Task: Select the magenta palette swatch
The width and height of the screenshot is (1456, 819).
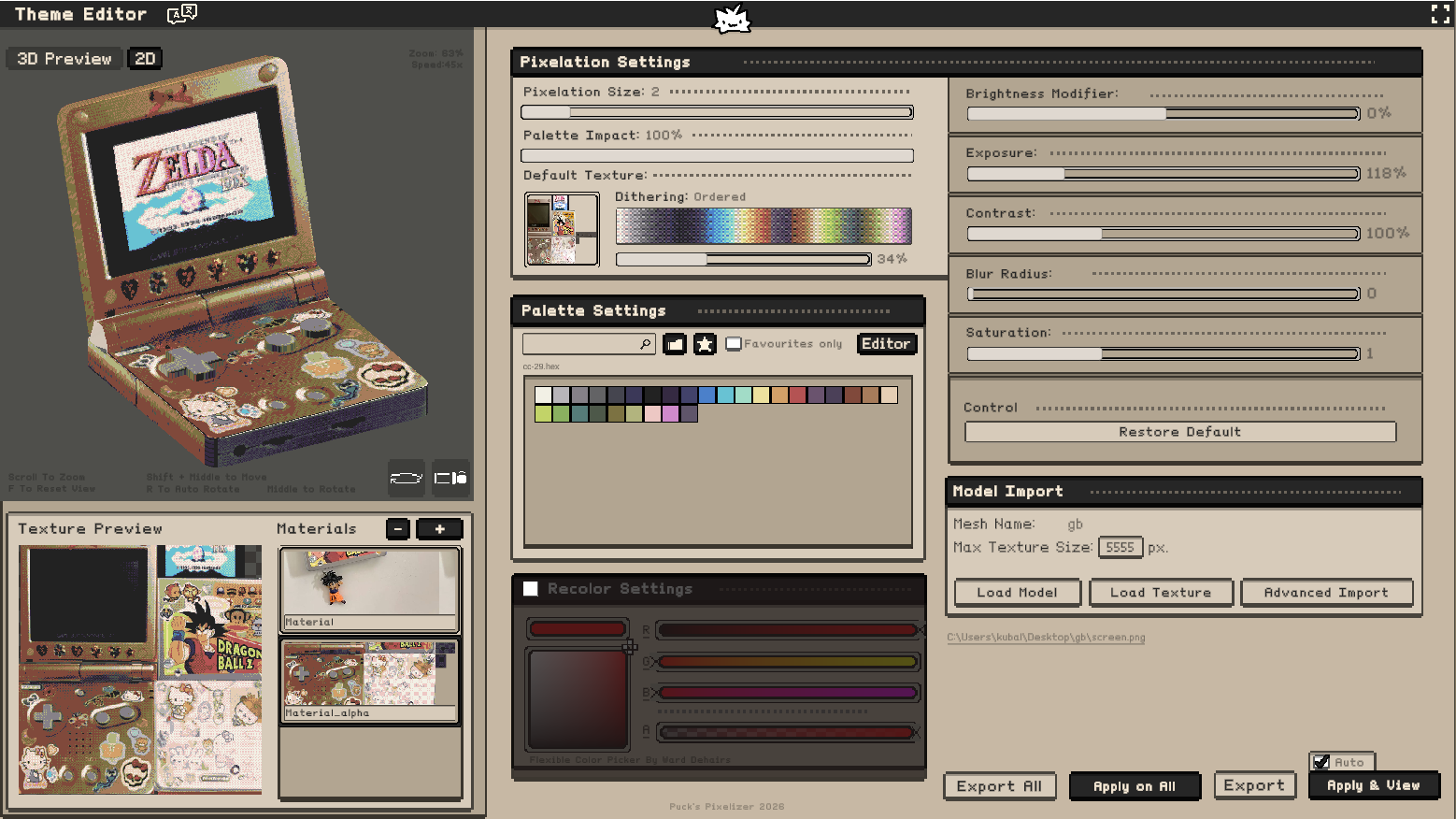Action: [x=671, y=413]
